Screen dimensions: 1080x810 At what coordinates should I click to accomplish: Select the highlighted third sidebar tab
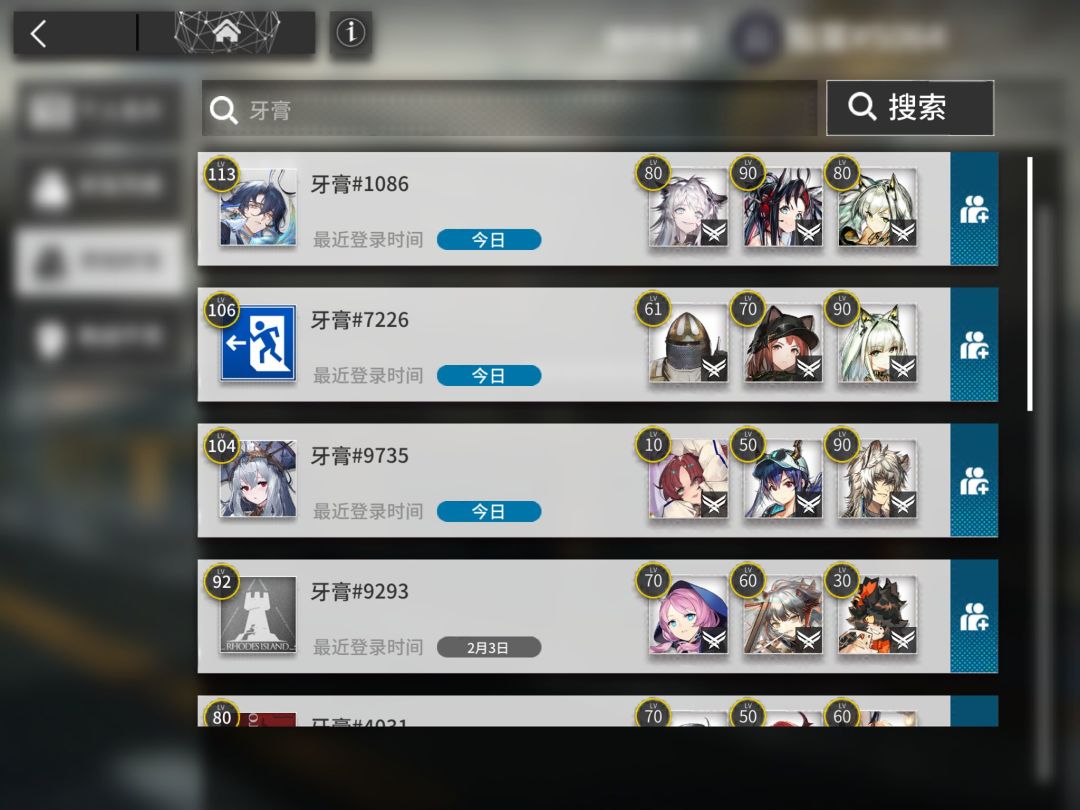100,261
